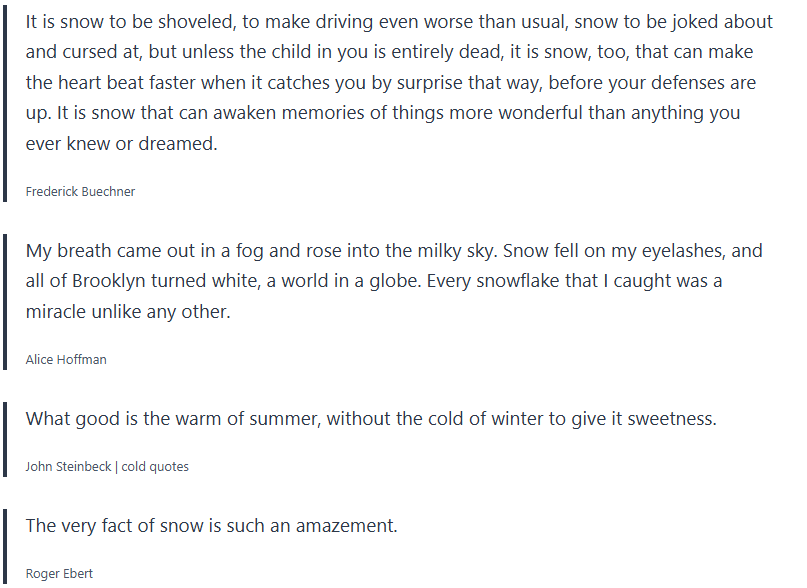Viewport: 807px width, 588px height.
Task: Select the 'What good is the warm of summer' quote
Action: pyautogui.click(x=370, y=419)
